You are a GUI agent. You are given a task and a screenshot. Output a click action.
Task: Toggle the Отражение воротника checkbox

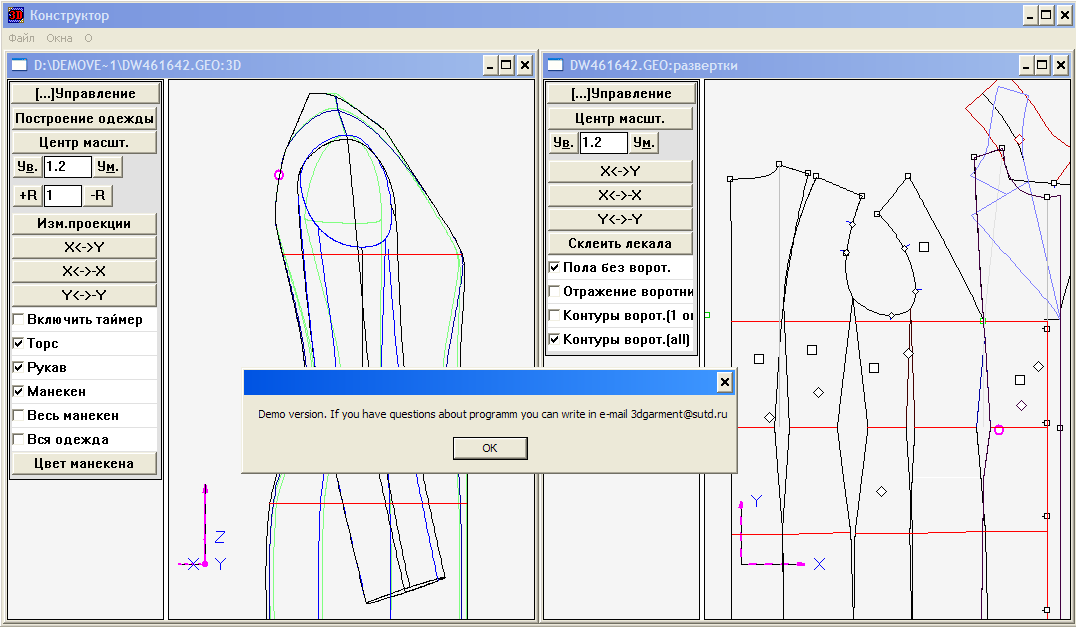(x=555, y=292)
